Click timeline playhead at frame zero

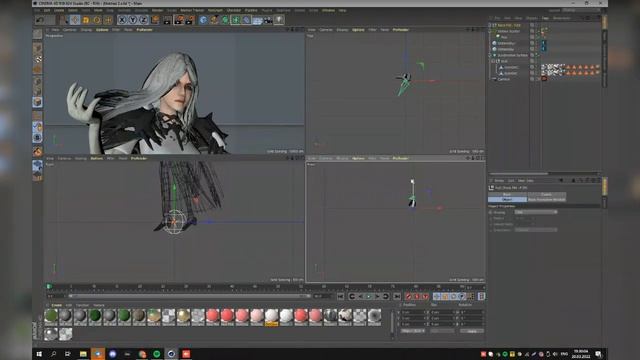tap(49, 287)
